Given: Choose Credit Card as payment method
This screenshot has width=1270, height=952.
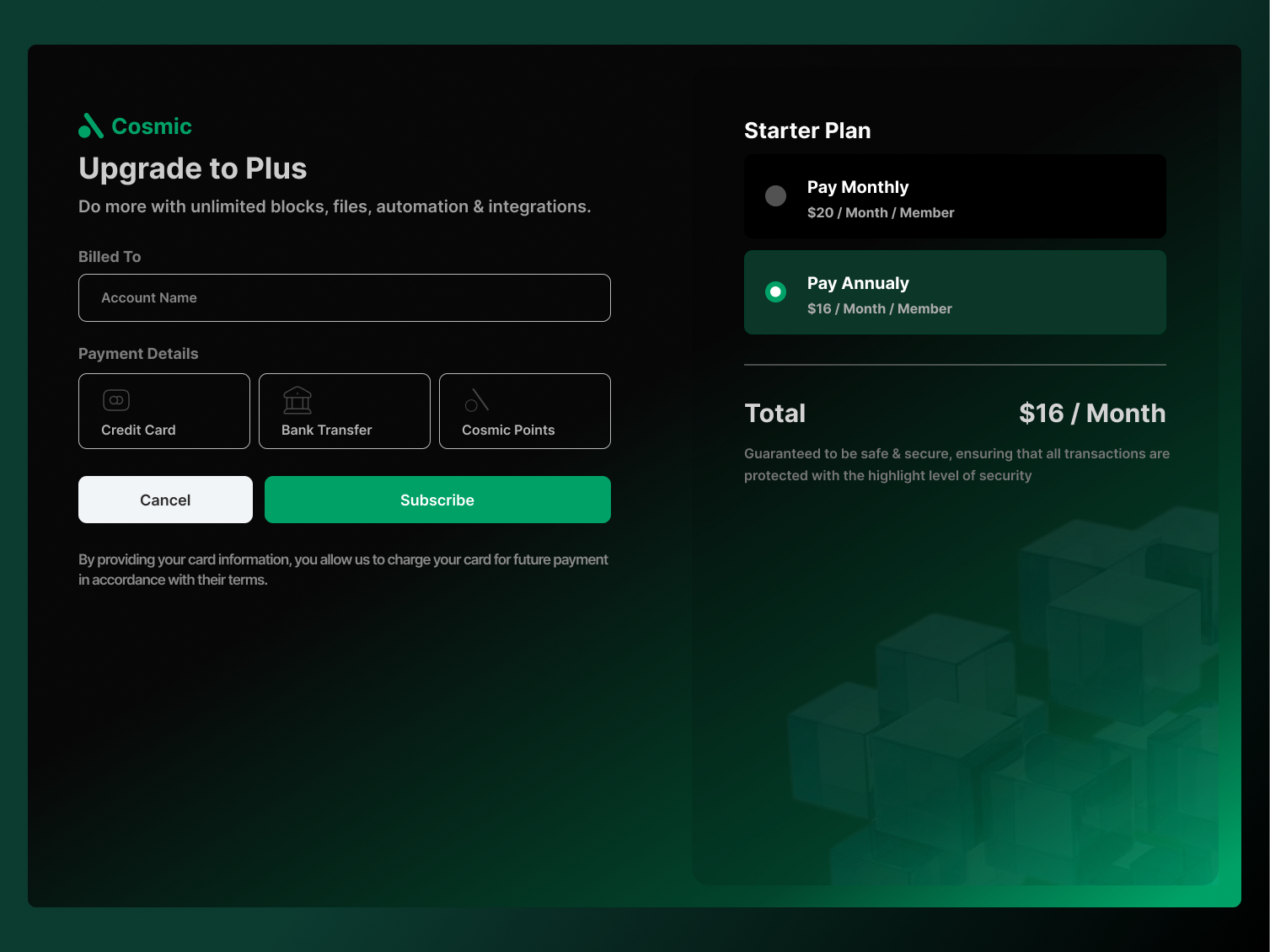Looking at the screenshot, I should (x=163, y=411).
